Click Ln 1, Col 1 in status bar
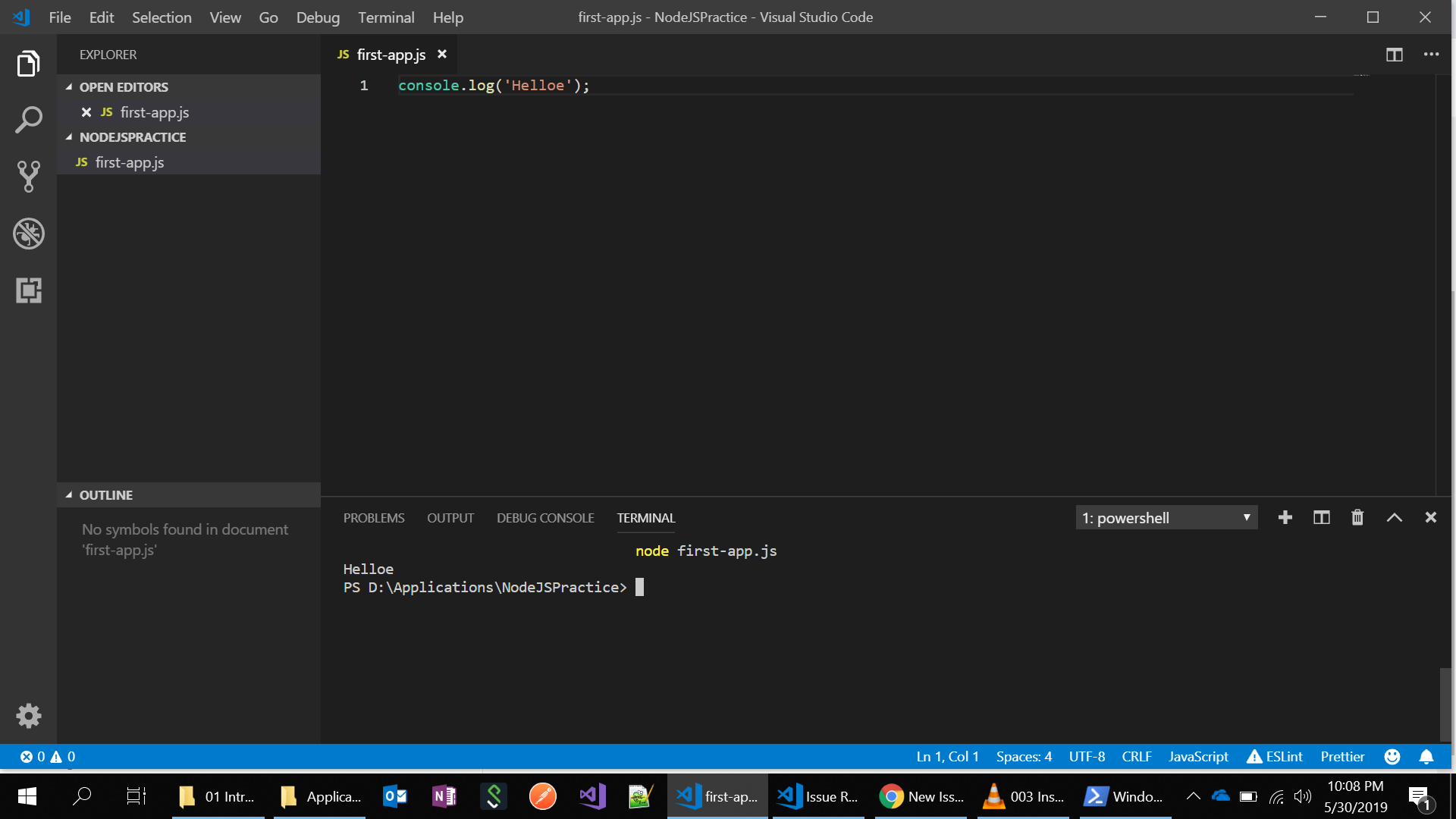1456x819 pixels. coord(947,756)
